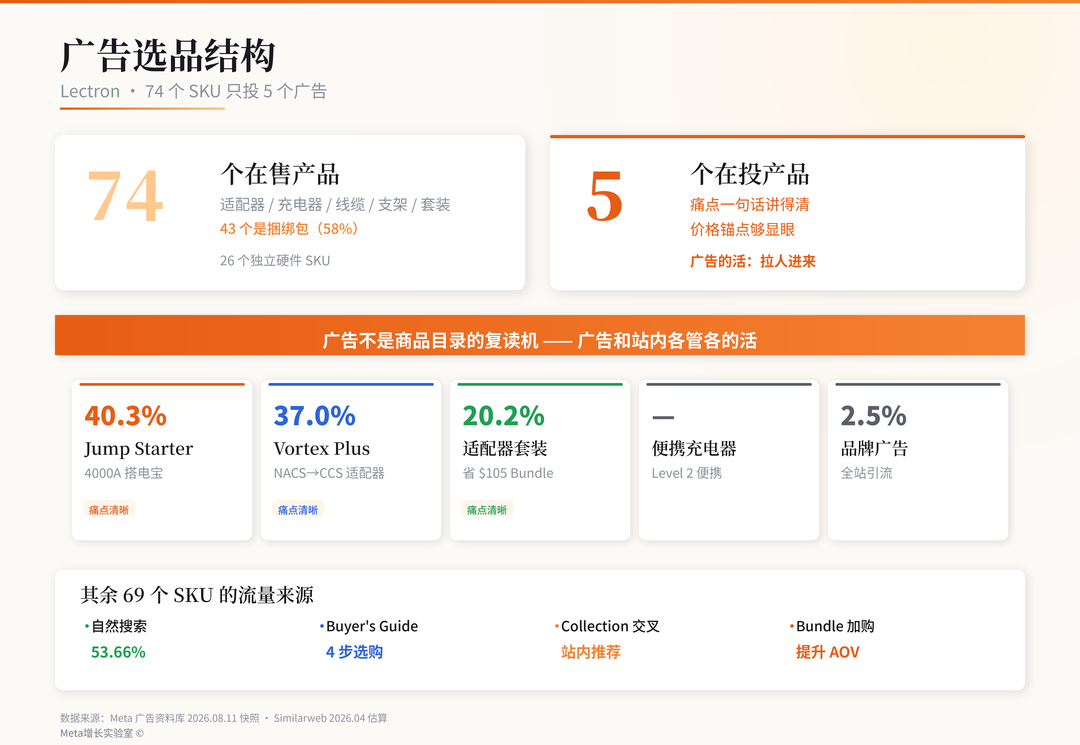Click the 'Bundle 加购' label

[835, 626]
